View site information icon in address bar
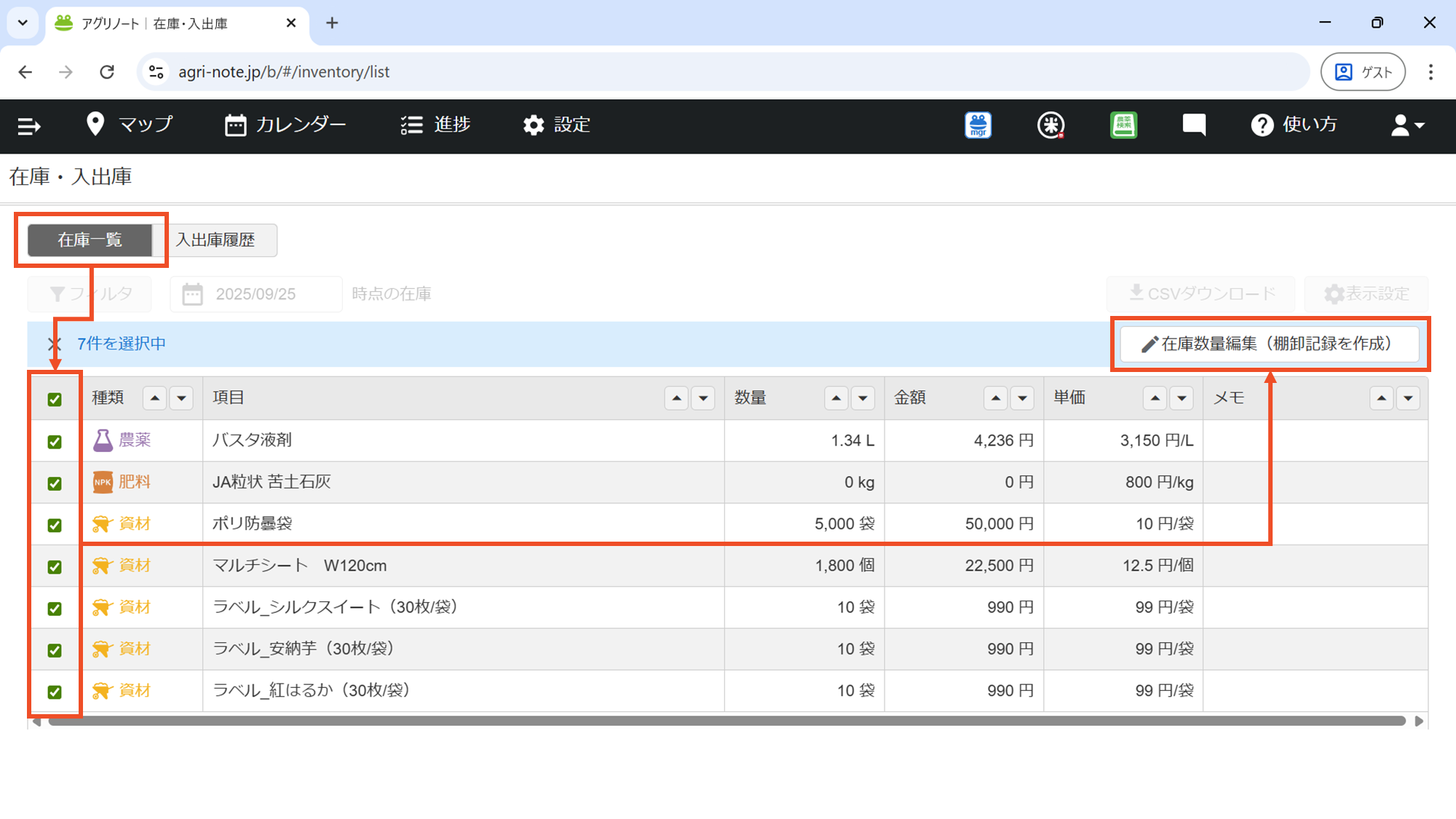 [x=156, y=72]
